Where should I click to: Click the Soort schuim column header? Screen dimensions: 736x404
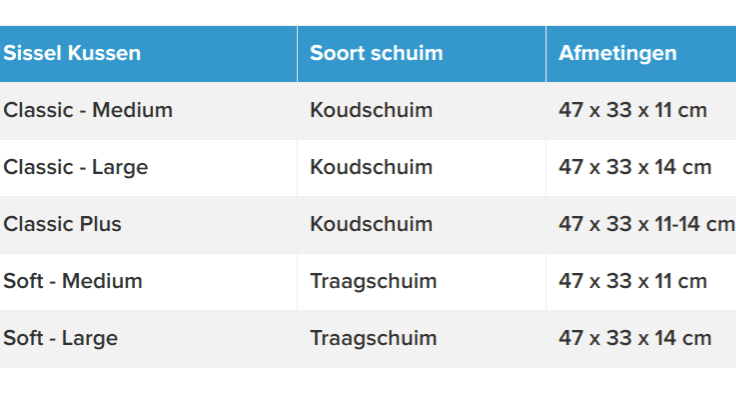click(x=422, y=54)
